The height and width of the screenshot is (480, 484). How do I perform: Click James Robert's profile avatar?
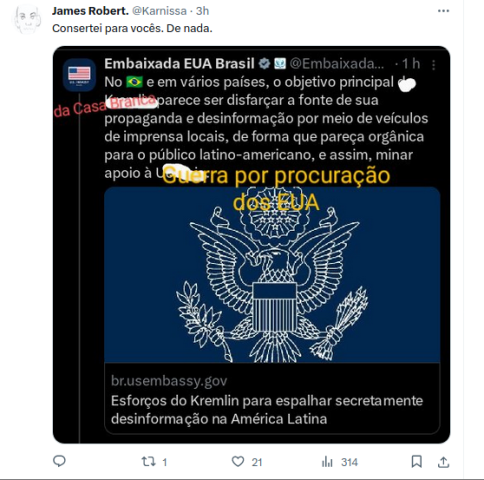(x=27, y=19)
